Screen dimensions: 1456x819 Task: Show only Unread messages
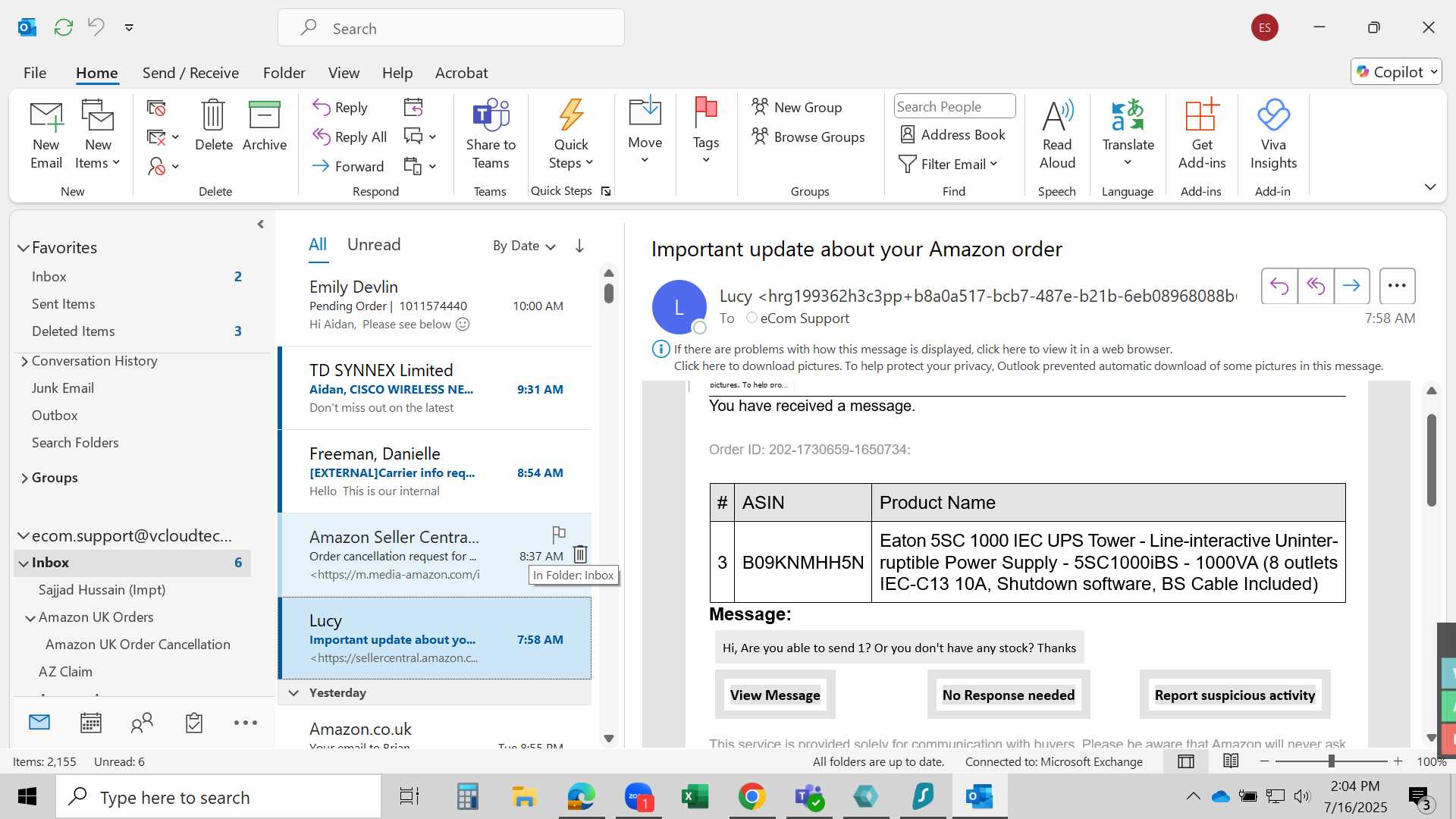(x=374, y=245)
